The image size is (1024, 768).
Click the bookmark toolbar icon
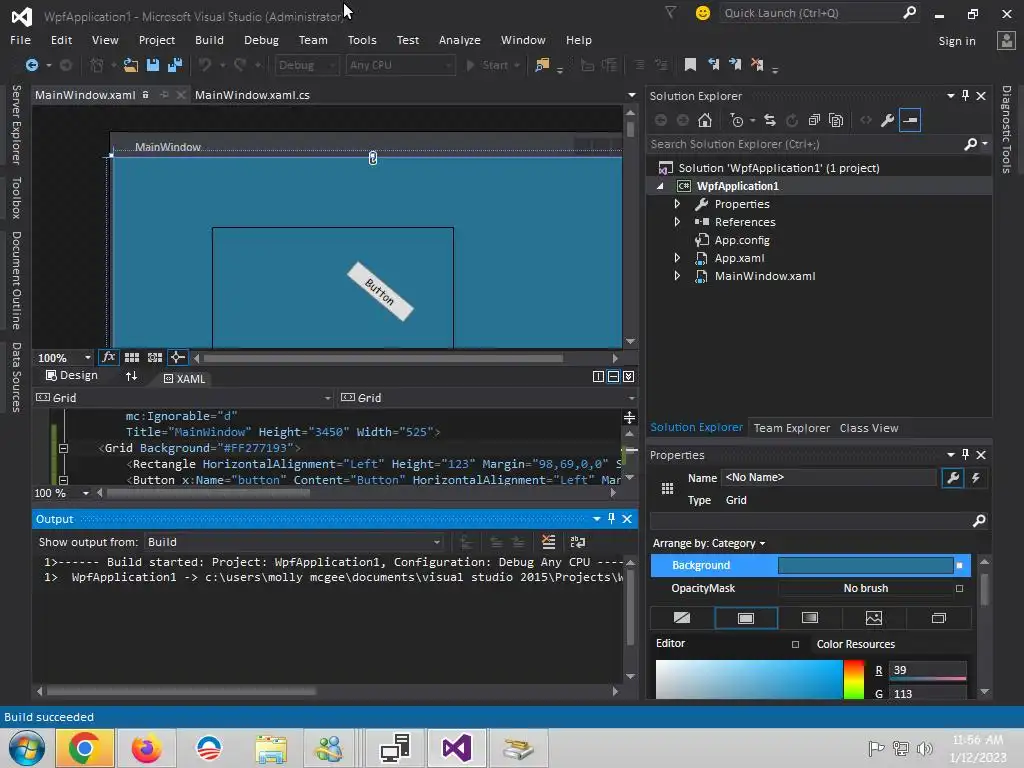pos(690,64)
